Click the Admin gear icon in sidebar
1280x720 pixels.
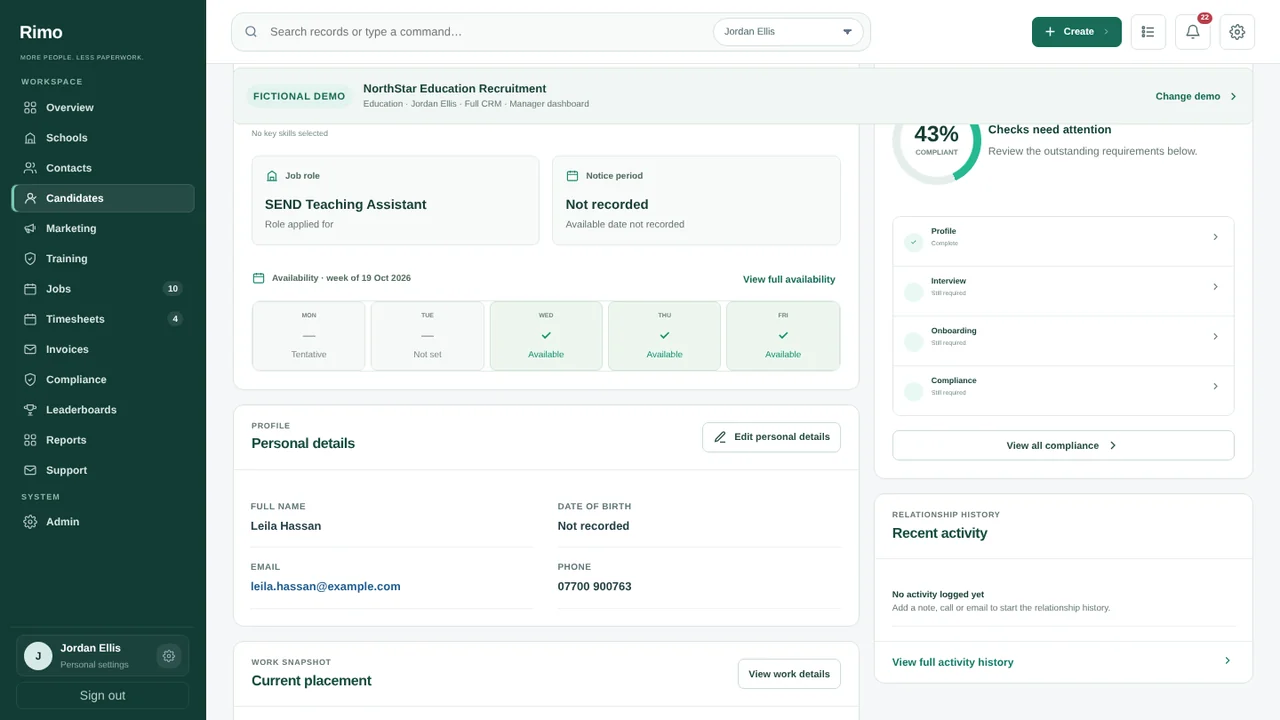30,522
